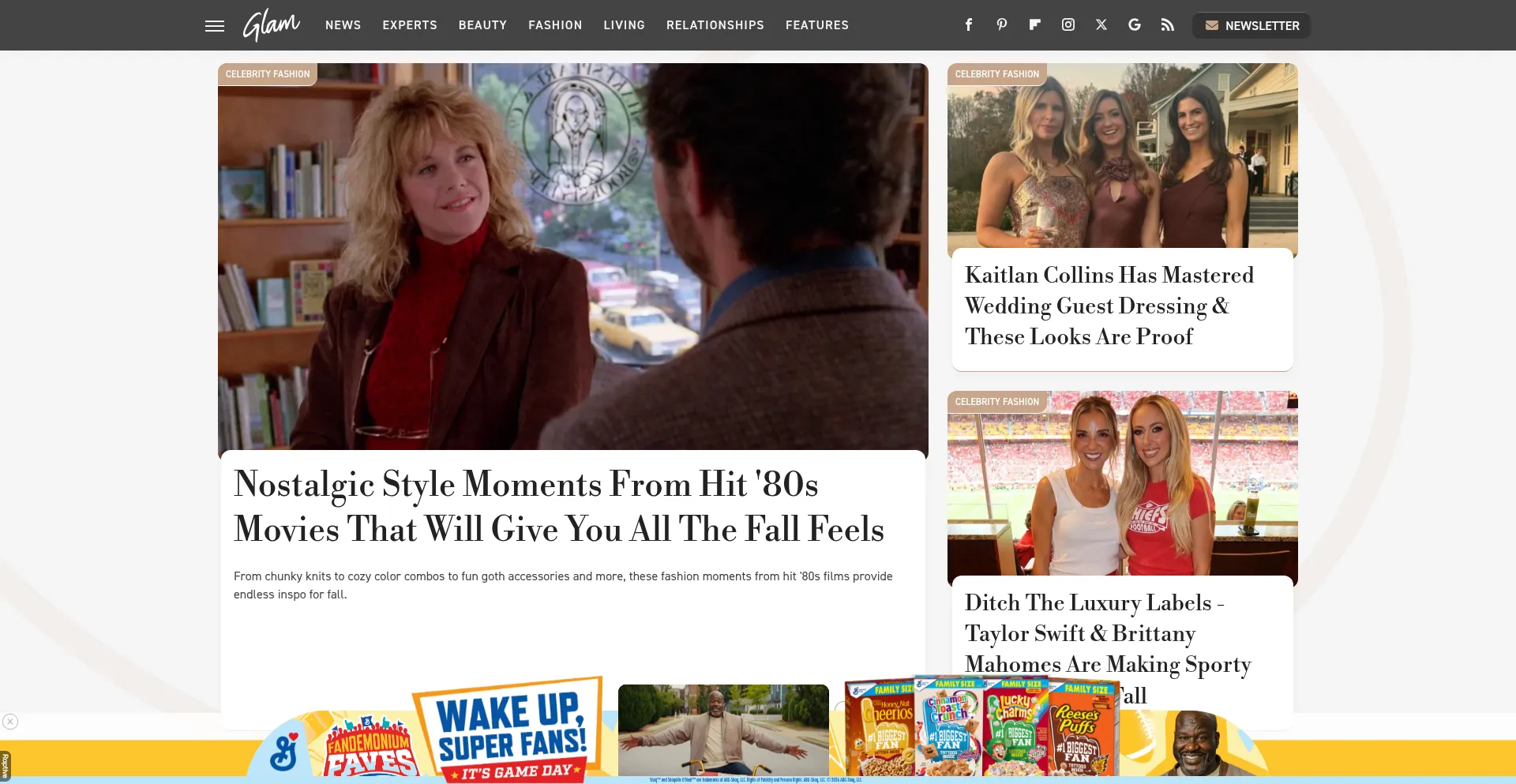
Task: Open Glam's Flipboard icon
Action: click(1034, 24)
